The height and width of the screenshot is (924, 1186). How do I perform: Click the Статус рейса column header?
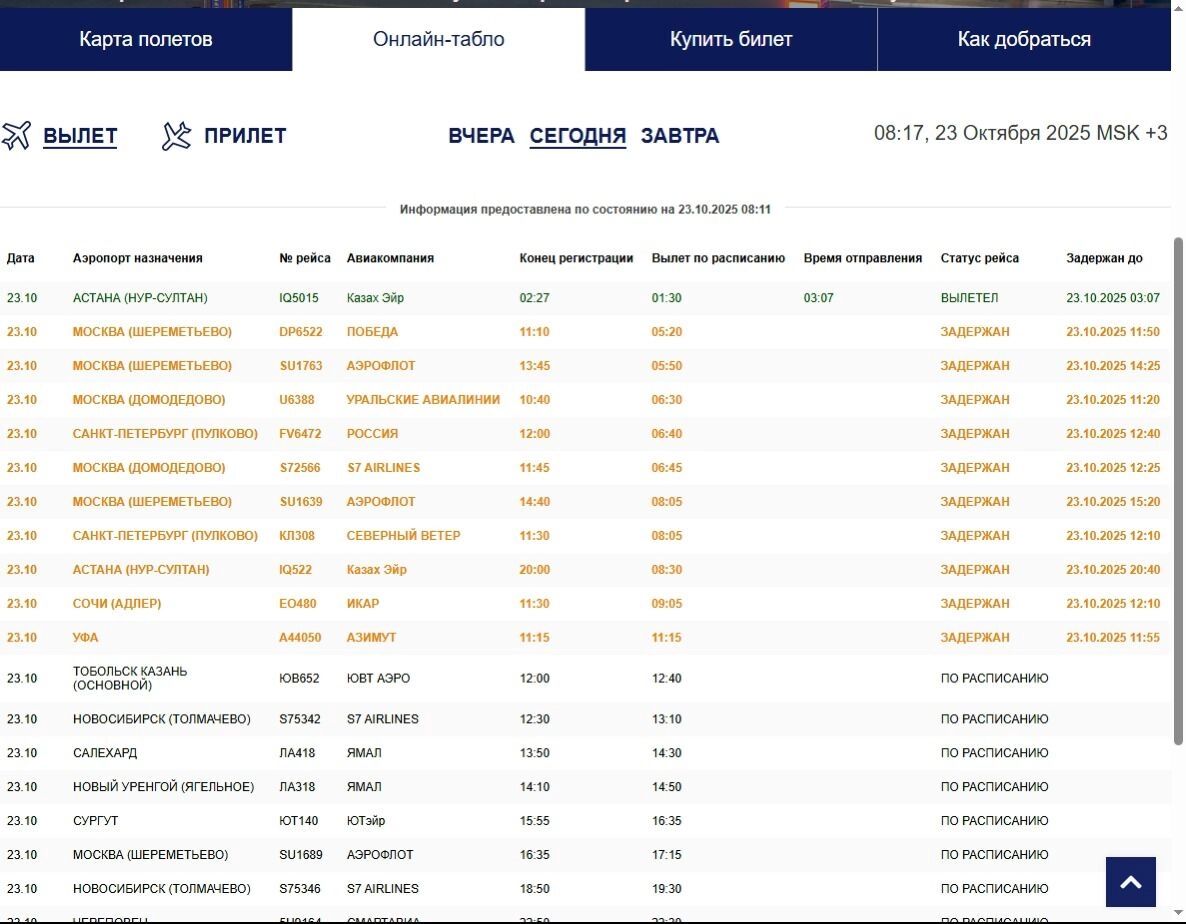coord(979,258)
